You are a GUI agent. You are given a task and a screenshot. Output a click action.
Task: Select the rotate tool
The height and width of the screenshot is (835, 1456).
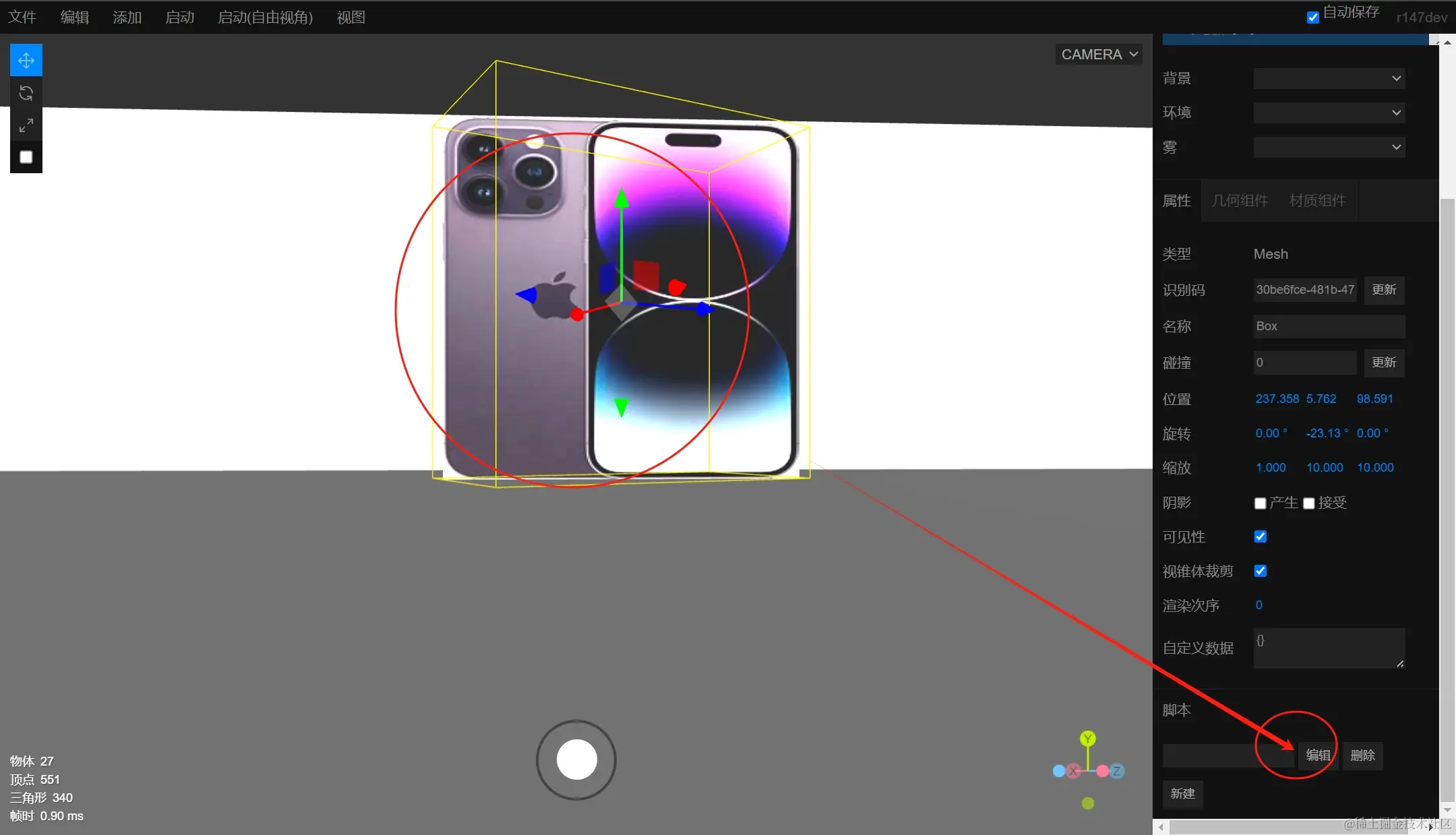(26, 93)
